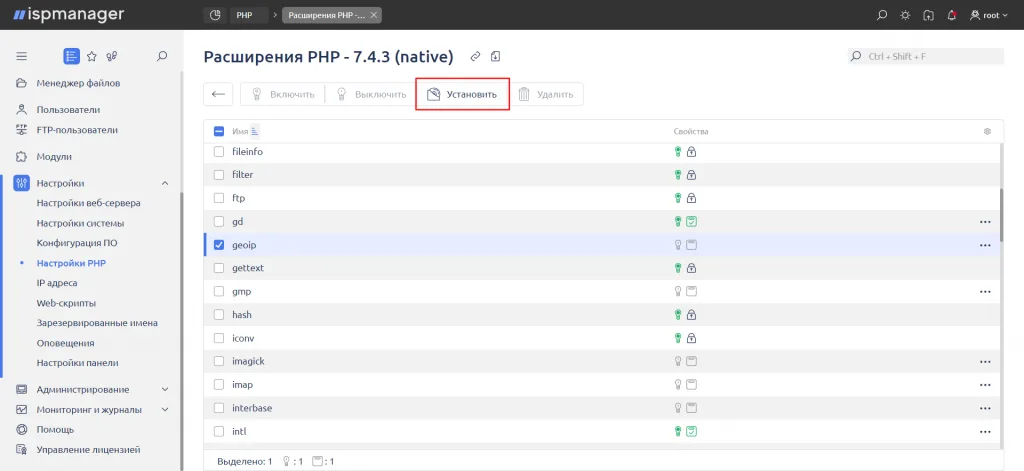Open Менеджер файлов
This screenshot has height=471, width=1024.
78,83
